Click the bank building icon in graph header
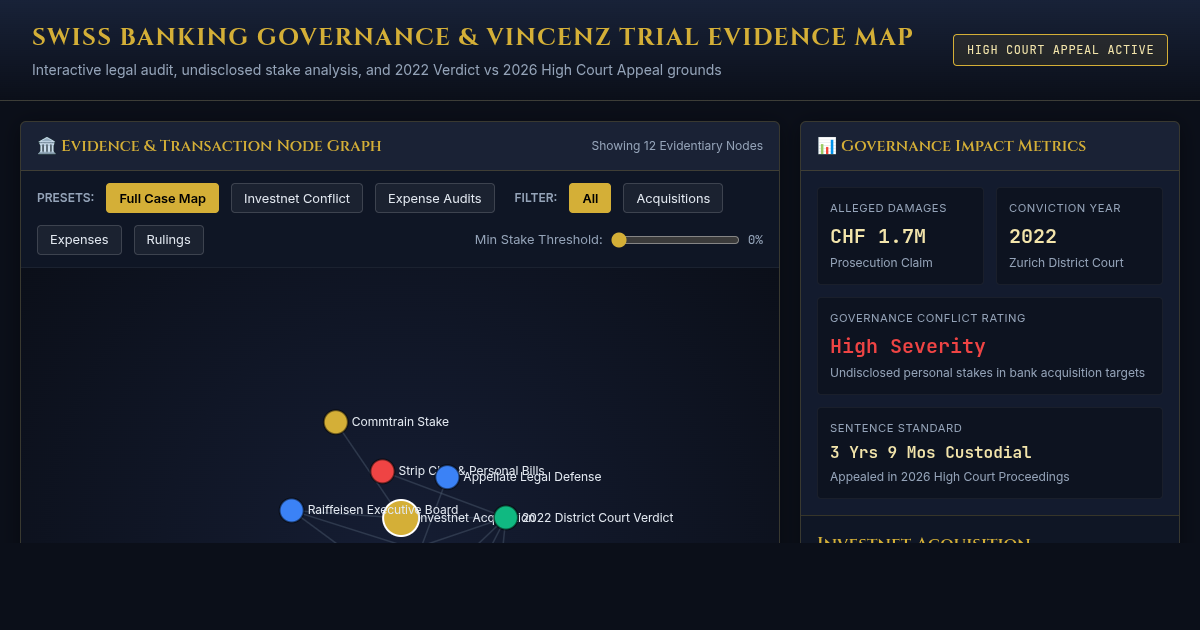 point(47,146)
